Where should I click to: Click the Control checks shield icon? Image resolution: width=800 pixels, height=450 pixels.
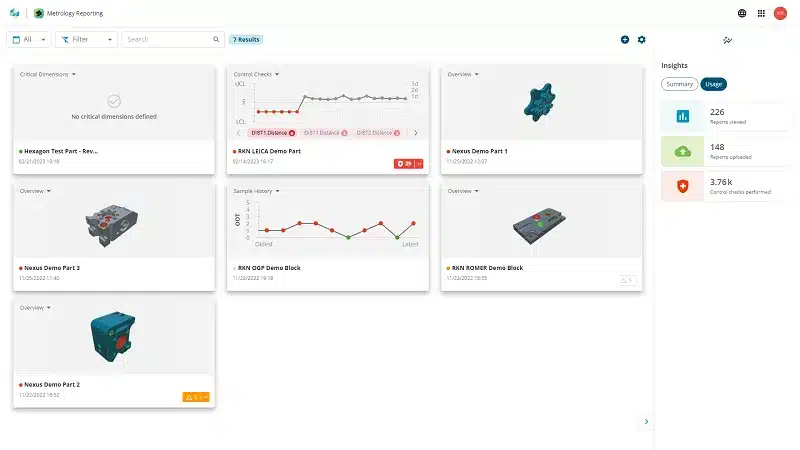point(683,186)
